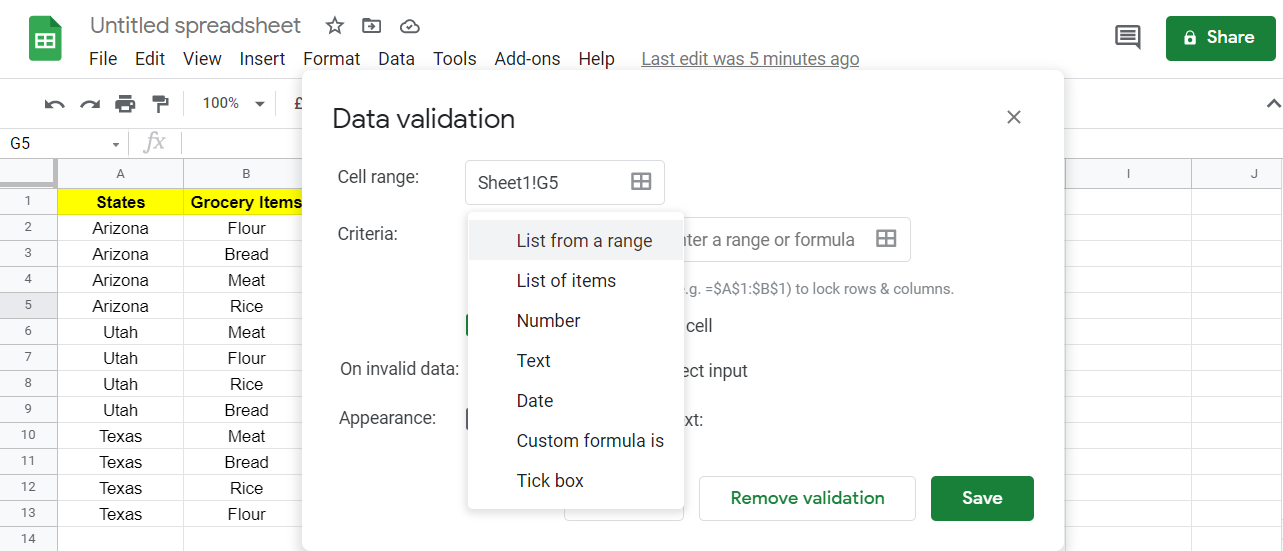Choose Date criteria option
Viewport: 1283px width, 551px height.
pos(576,400)
